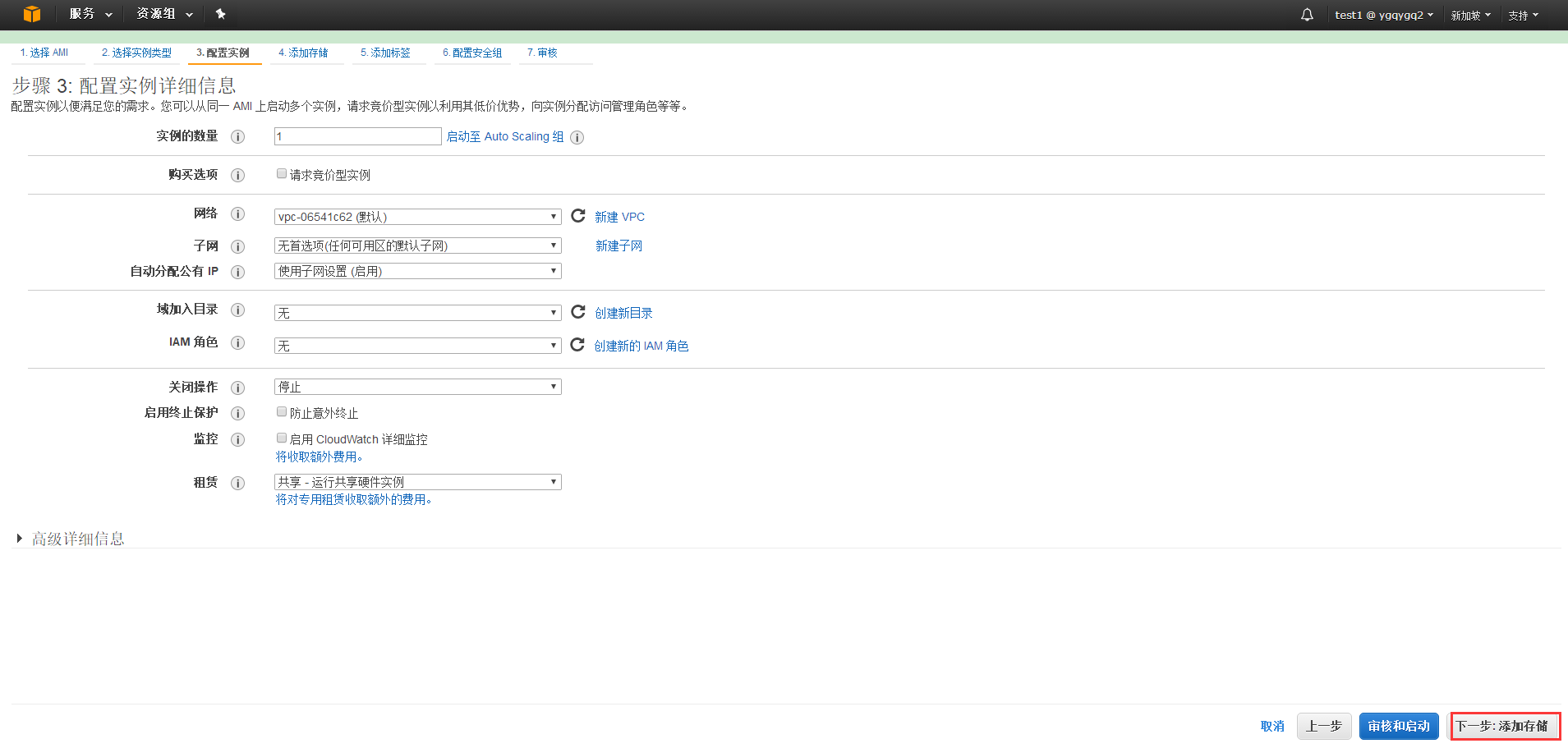Open the 网络 VPC dropdown
This screenshot has height=748, width=1568.
pos(417,217)
